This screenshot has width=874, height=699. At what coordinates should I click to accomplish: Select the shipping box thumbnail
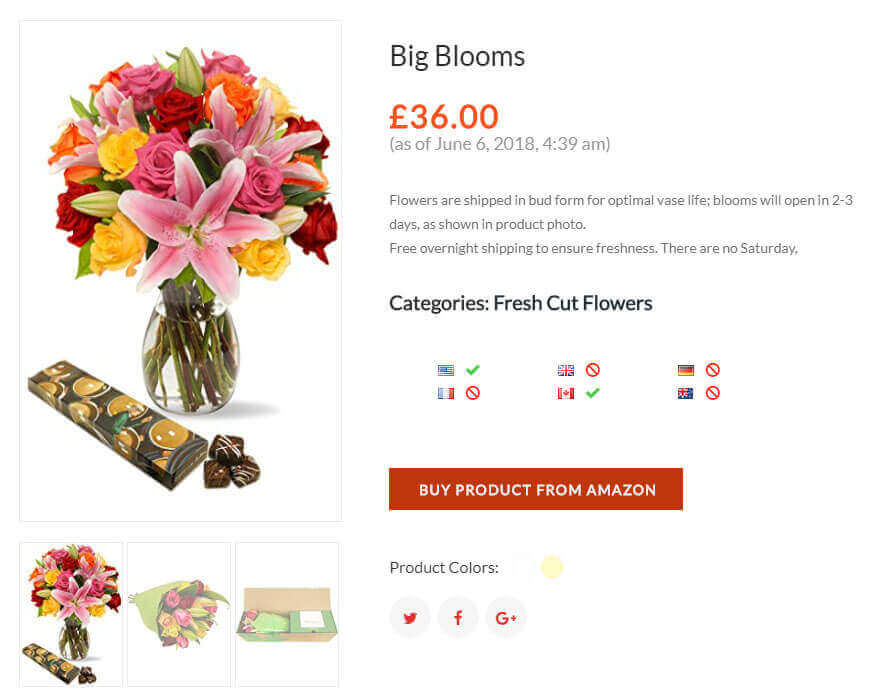pyautogui.click(x=287, y=614)
